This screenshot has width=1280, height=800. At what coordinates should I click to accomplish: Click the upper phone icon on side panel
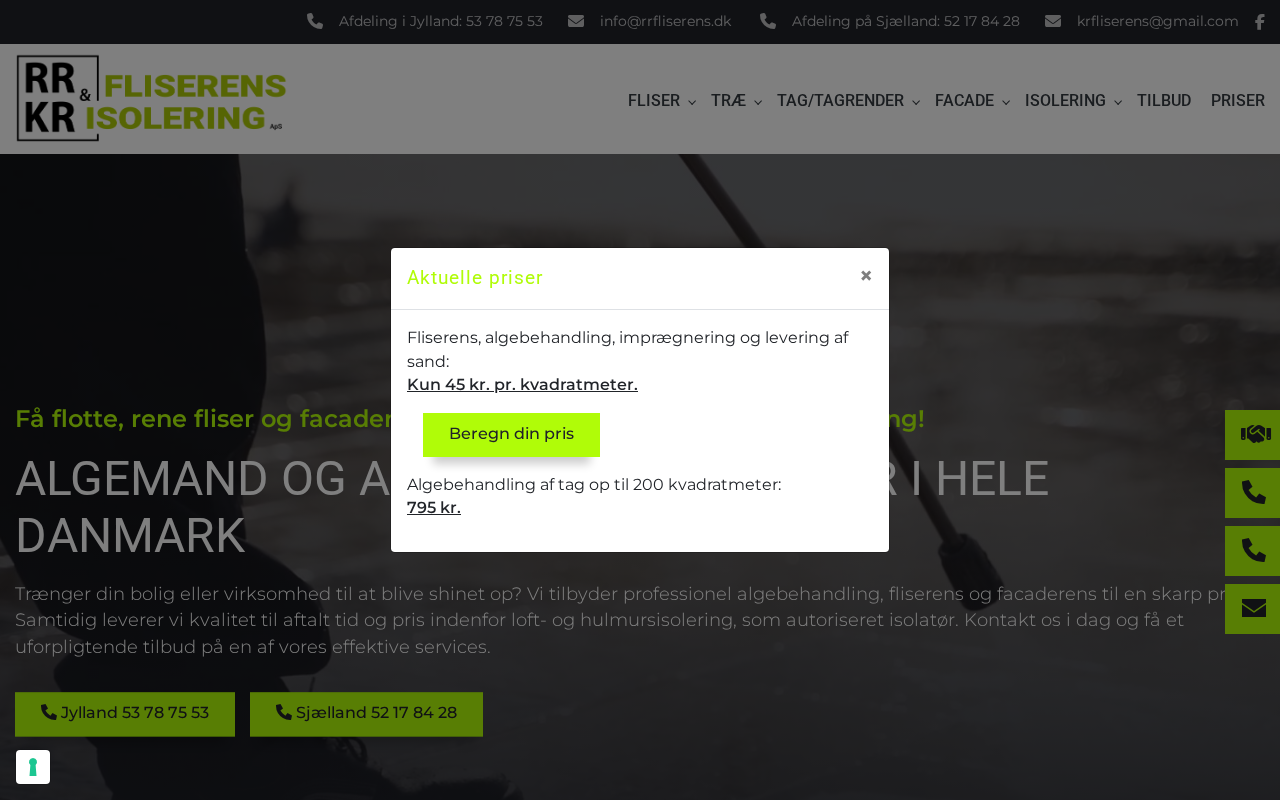(1254, 492)
